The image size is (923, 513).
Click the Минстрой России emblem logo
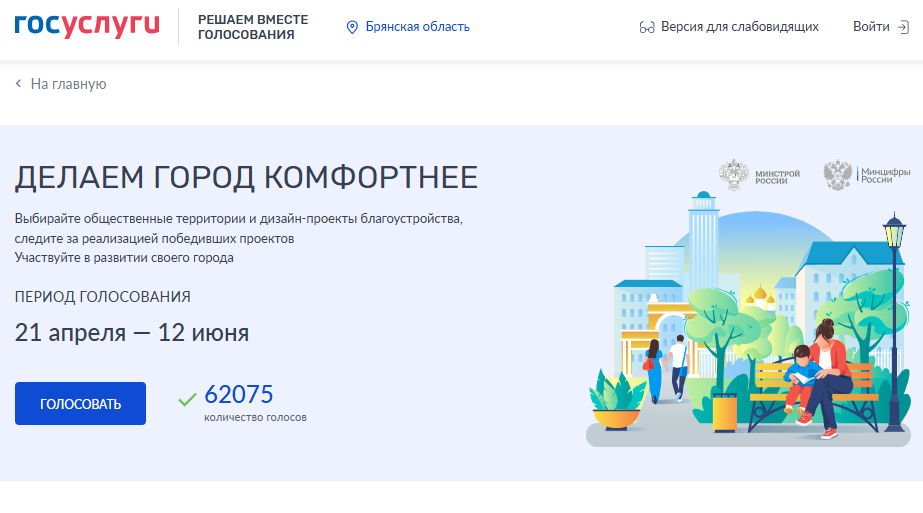pos(759,175)
